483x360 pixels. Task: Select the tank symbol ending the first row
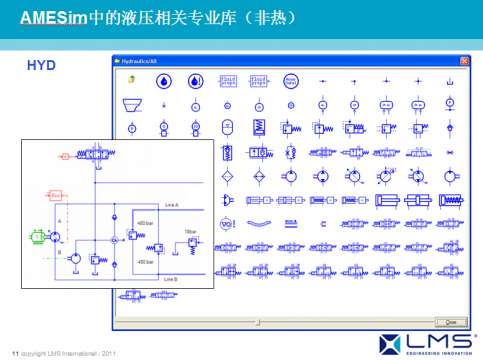click(x=450, y=81)
